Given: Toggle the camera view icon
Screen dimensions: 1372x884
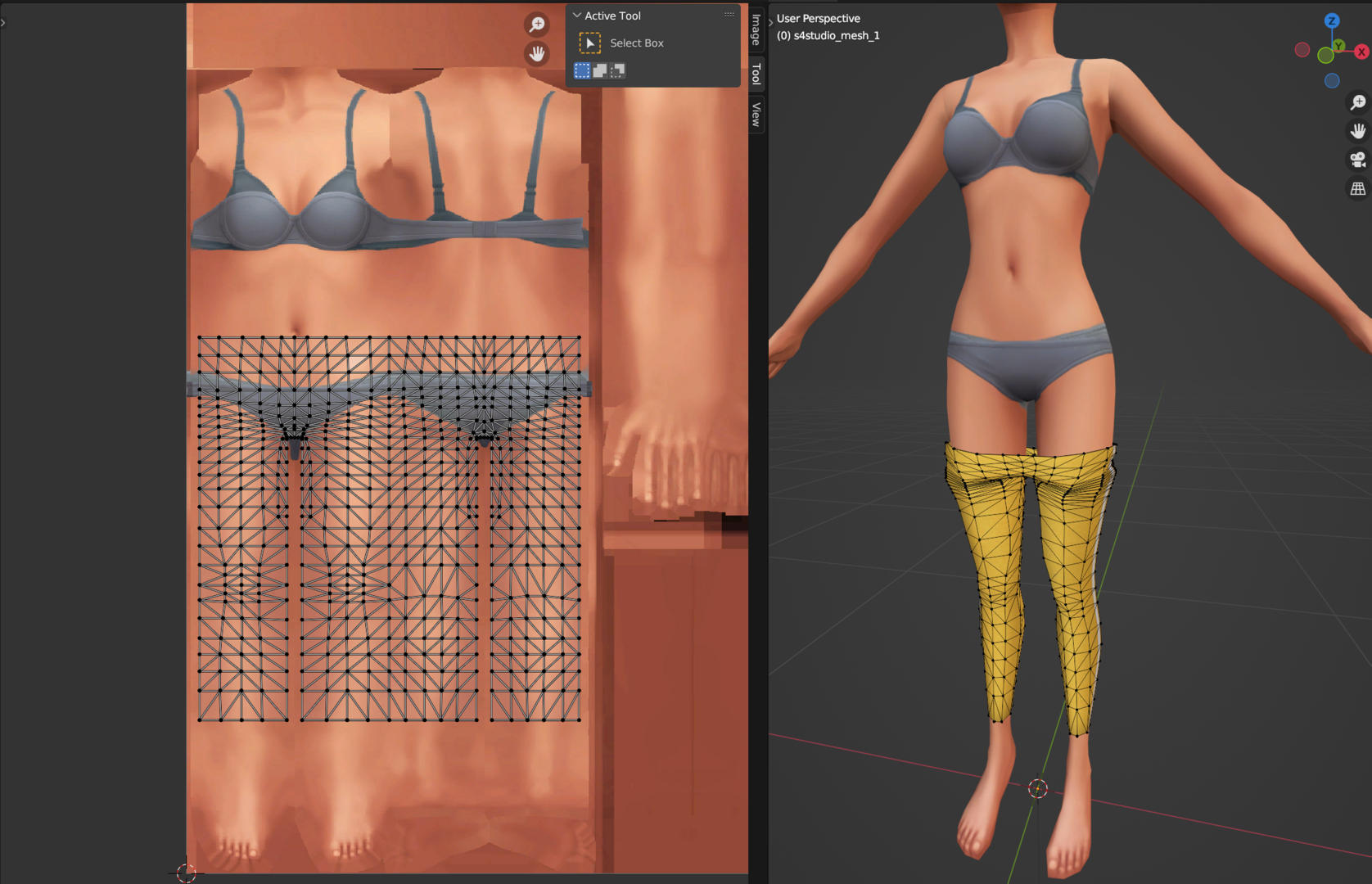Looking at the screenshot, I should coord(1357,160).
